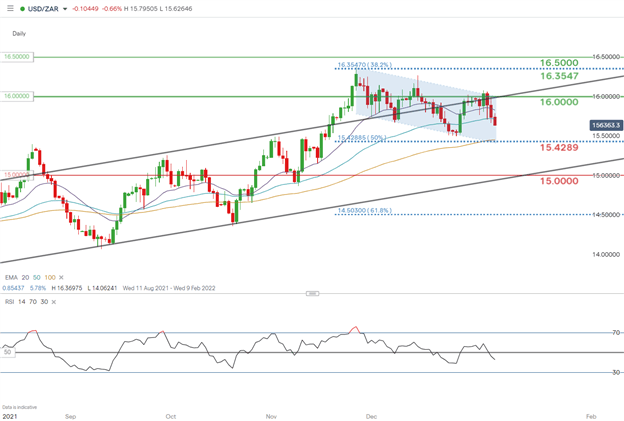Click the green 16.0000 annotation text
Screen dimensions: 624x421
(559, 102)
